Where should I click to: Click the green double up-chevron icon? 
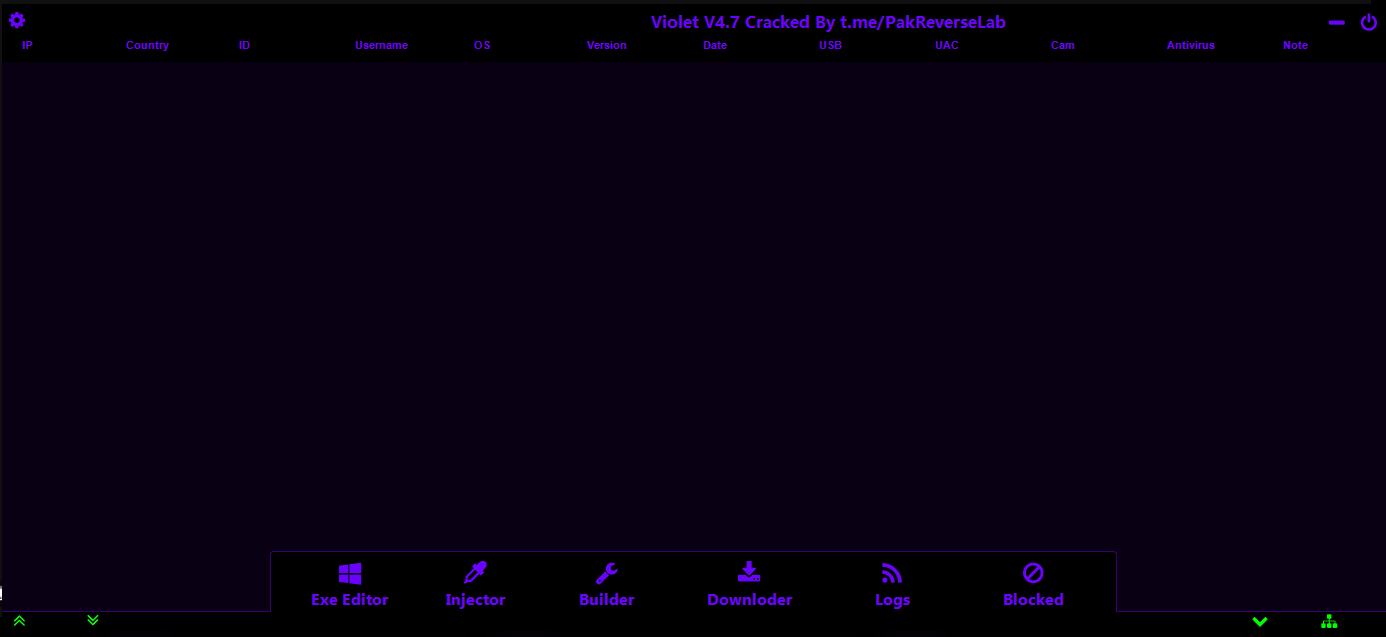(x=19, y=620)
